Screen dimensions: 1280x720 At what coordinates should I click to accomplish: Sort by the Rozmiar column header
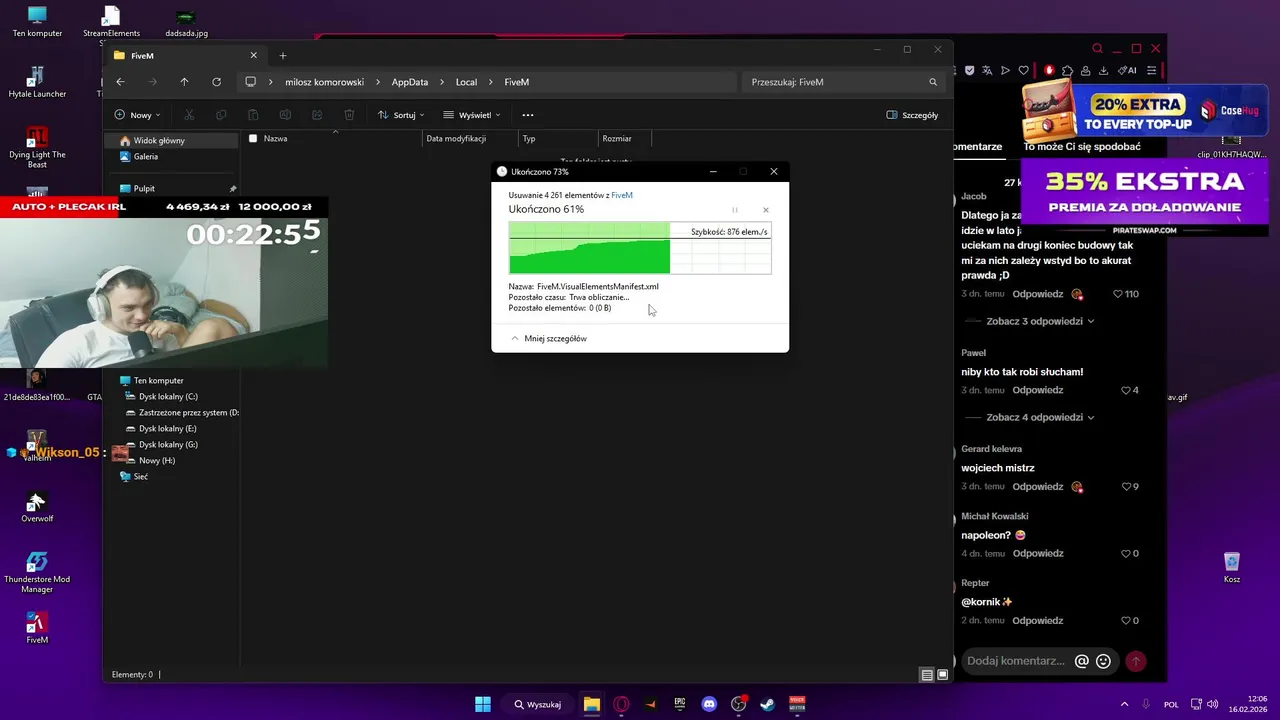(617, 139)
